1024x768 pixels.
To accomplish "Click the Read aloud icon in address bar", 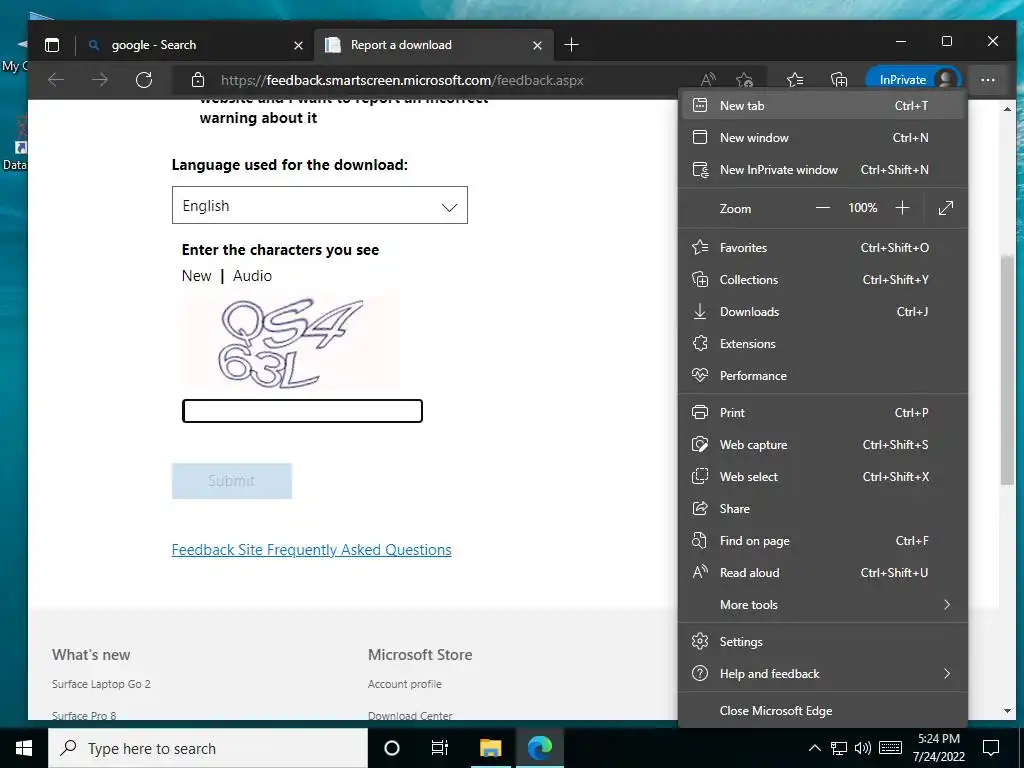I will point(708,80).
